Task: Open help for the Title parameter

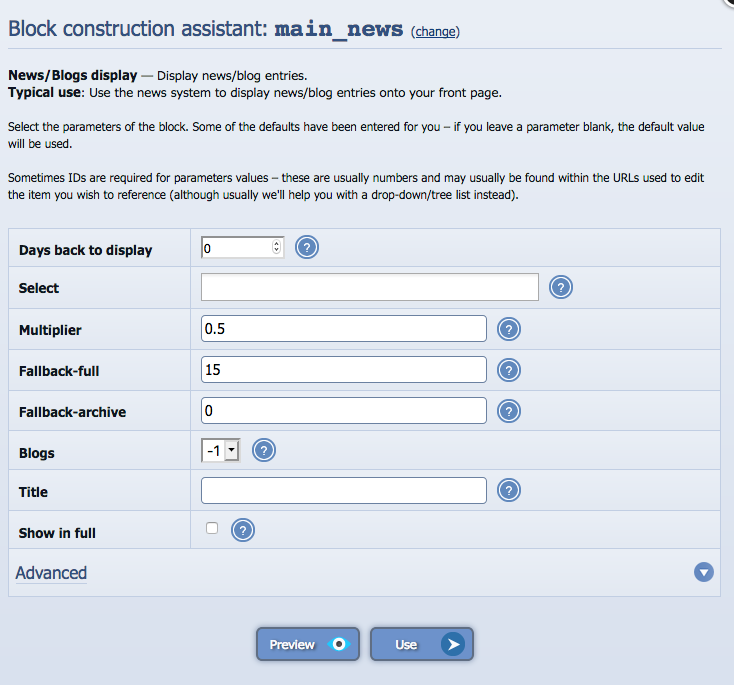Action: (x=509, y=490)
